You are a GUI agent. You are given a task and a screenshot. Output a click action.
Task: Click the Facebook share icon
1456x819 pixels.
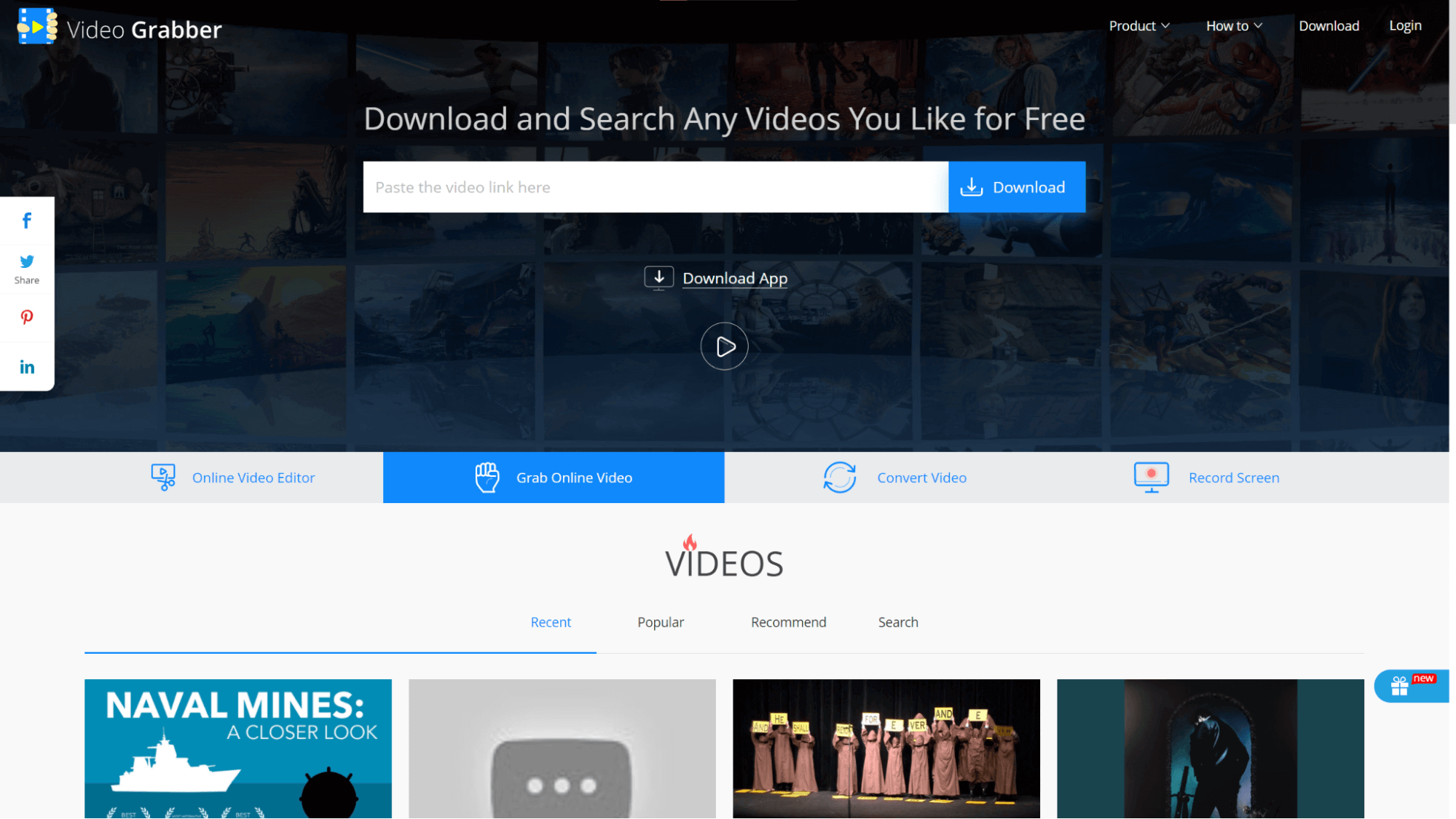click(27, 219)
